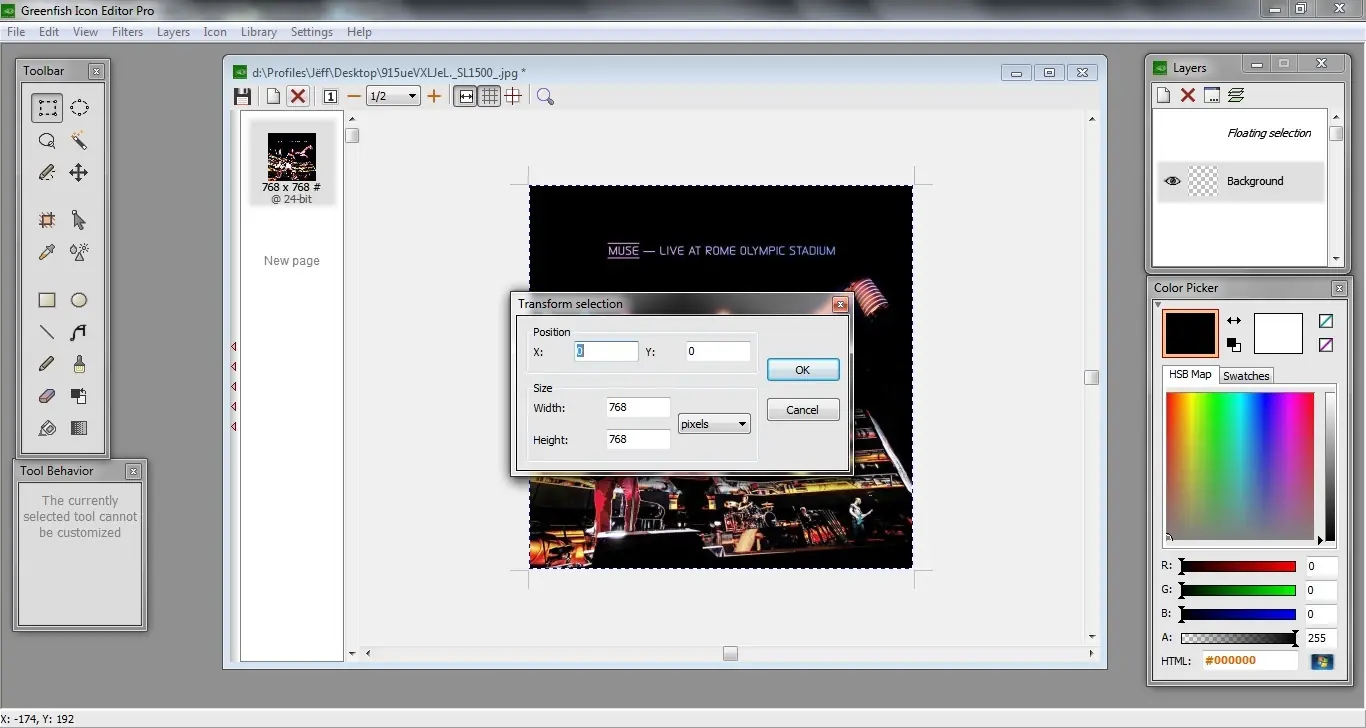The image size is (1366, 728).
Task: Select the Rectangle Select tool
Action: click(47, 108)
